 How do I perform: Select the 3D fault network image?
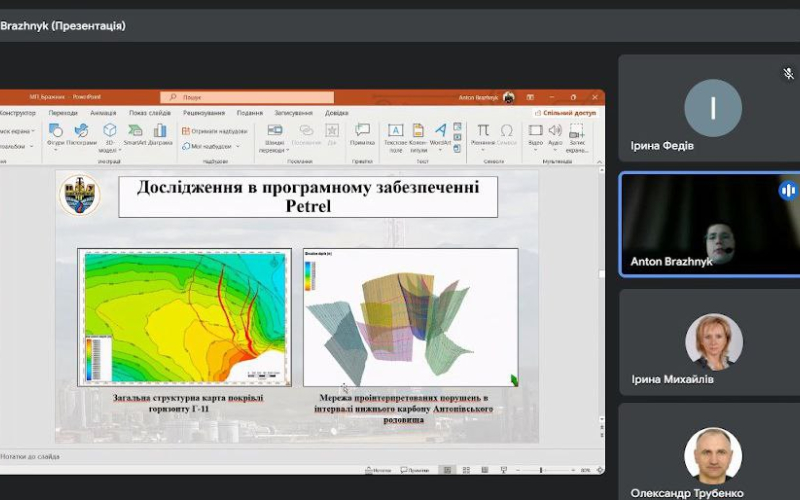point(411,317)
